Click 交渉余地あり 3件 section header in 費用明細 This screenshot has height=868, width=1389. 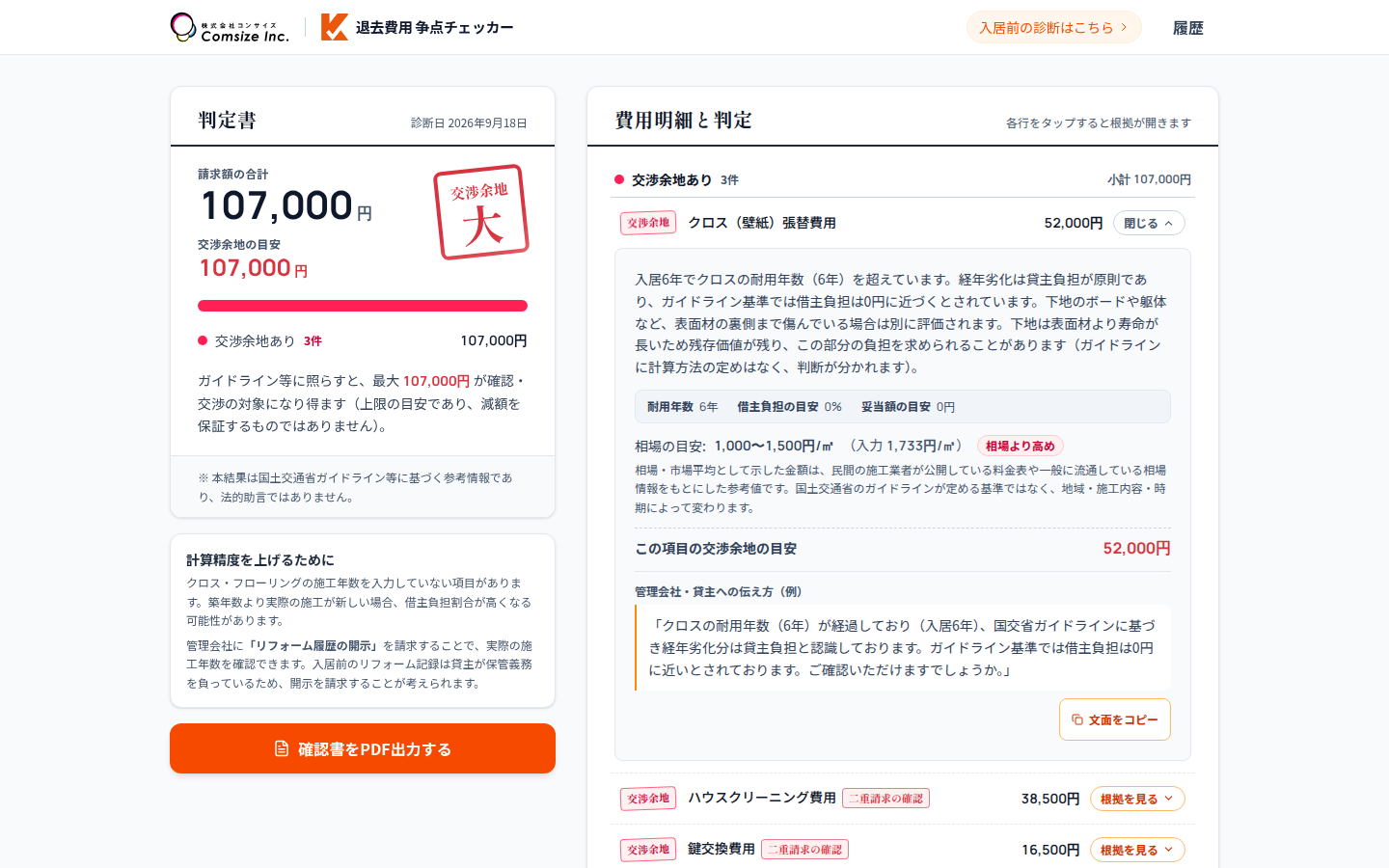[676, 179]
